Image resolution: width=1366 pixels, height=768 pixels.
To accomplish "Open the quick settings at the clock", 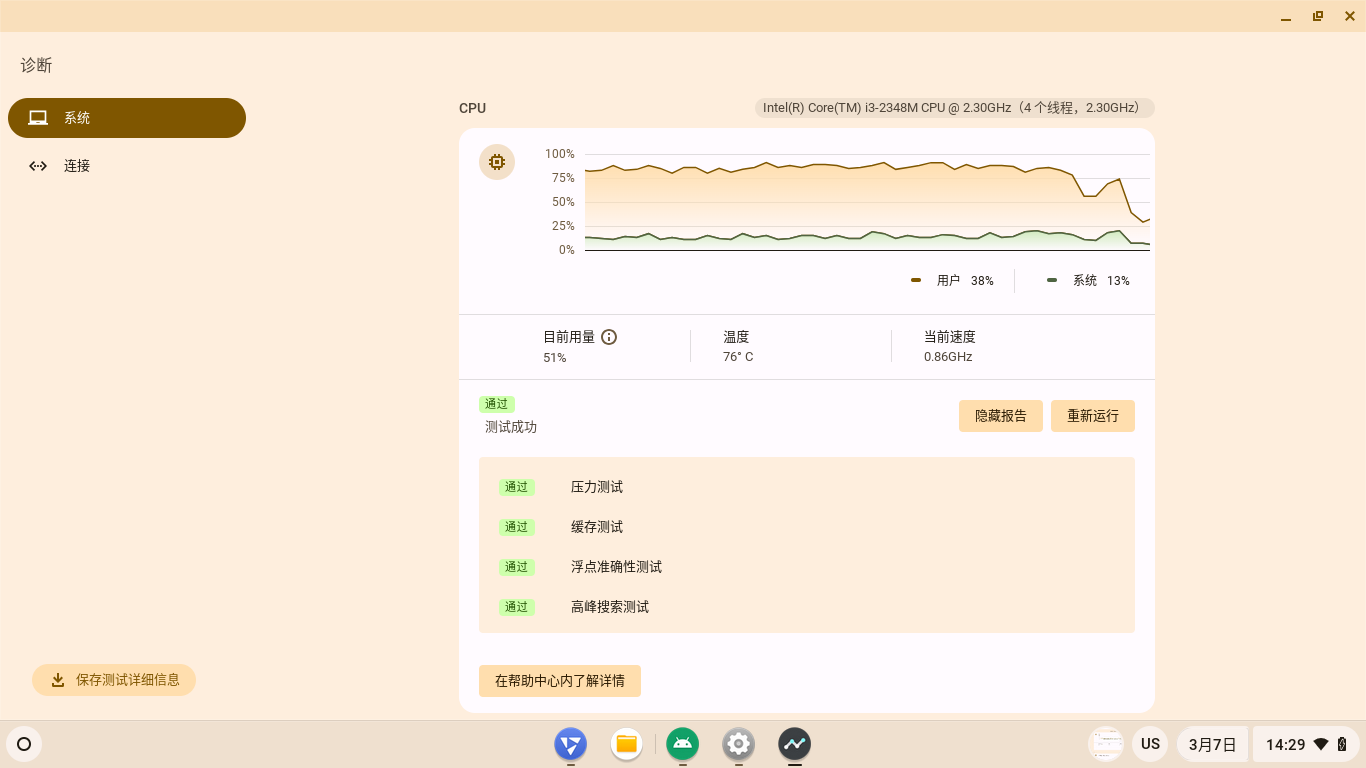I will tap(1304, 744).
